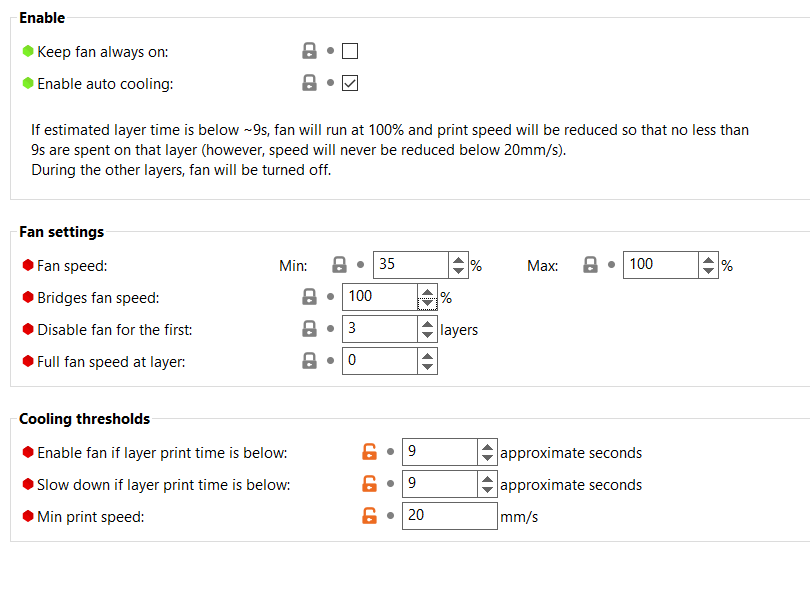The height and width of the screenshot is (592, 810).
Task: Click the lock icon for Full fan speed at layer
Action: [x=309, y=360]
